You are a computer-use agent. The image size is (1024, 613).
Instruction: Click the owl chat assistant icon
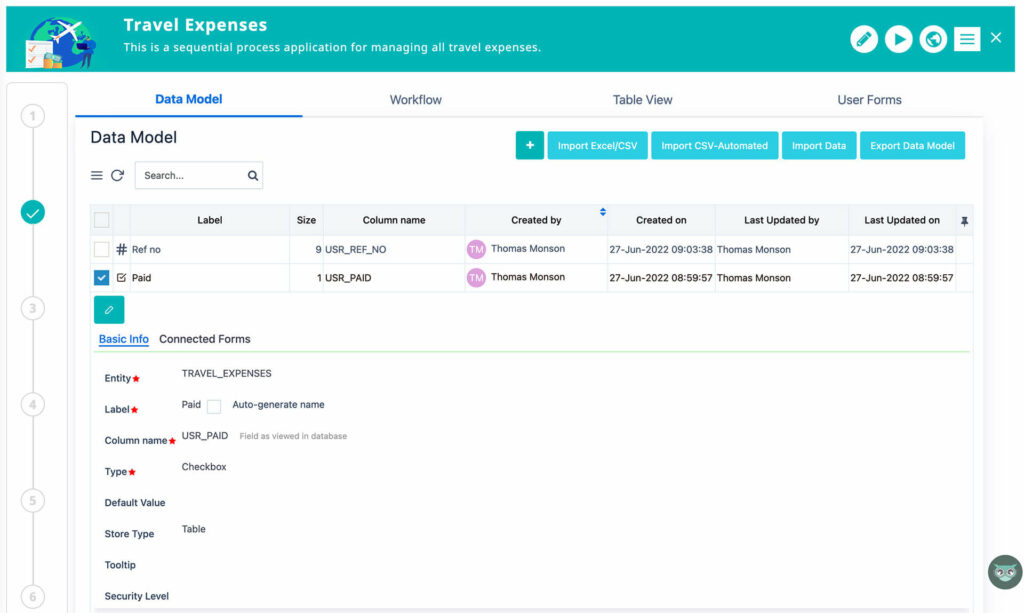click(1004, 572)
